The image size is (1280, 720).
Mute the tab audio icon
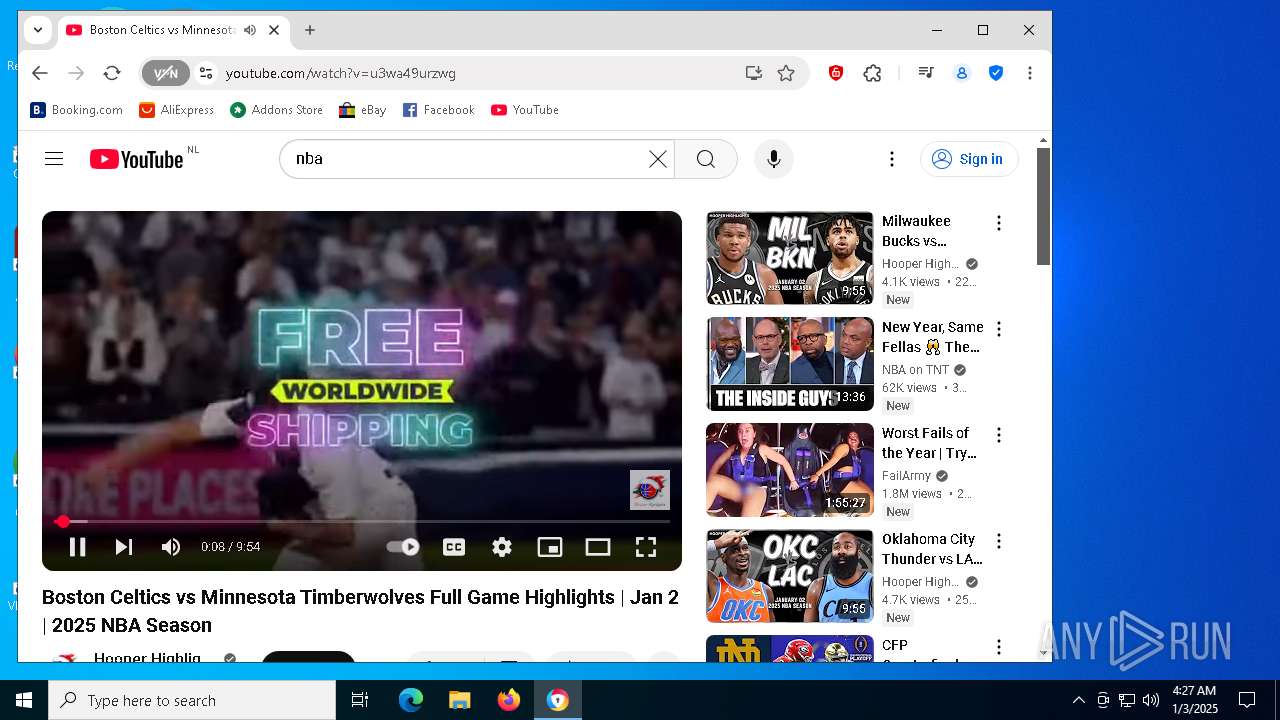pyautogui.click(x=250, y=30)
